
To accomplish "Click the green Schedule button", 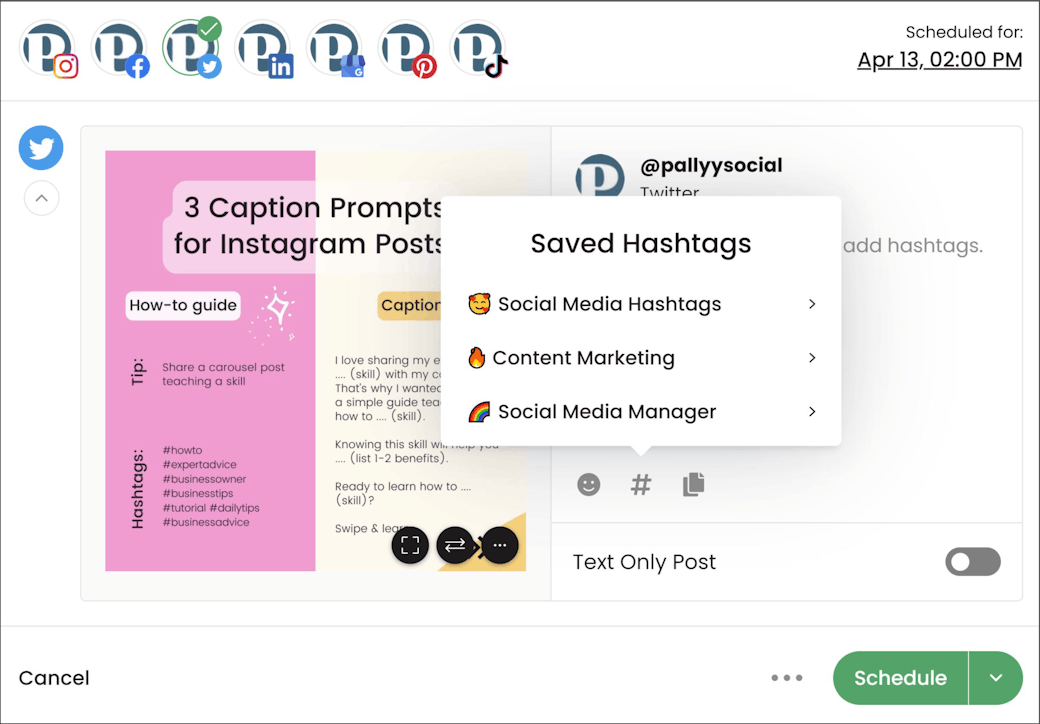I will pyautogui.click(x=900, y=678).
